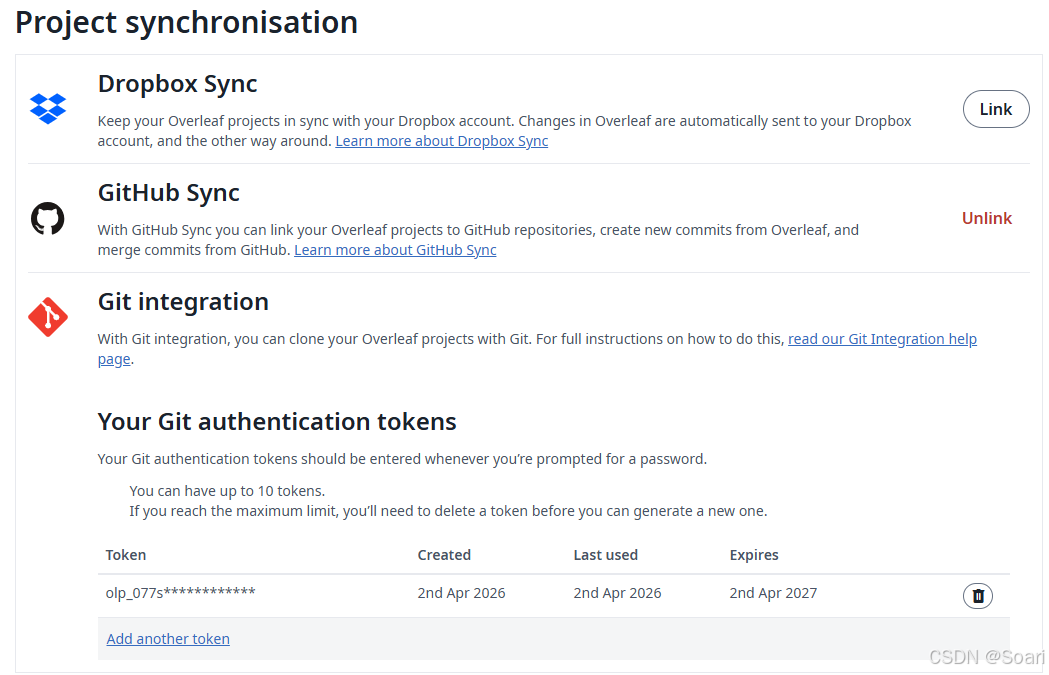
Task: Click the Project synchronisation page title
Action: click(187, 23)
